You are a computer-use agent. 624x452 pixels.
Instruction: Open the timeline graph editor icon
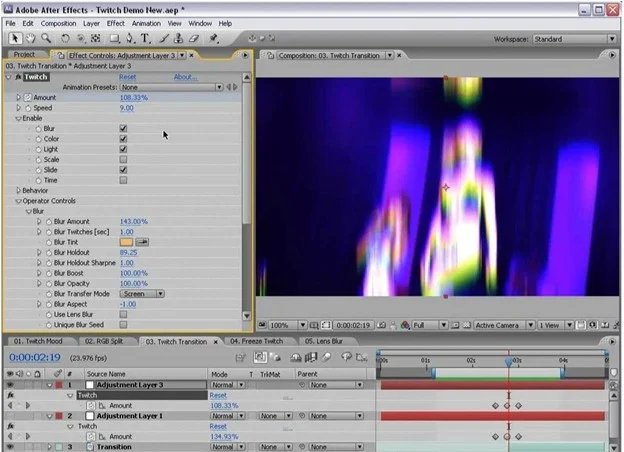[x=361, y=357]
